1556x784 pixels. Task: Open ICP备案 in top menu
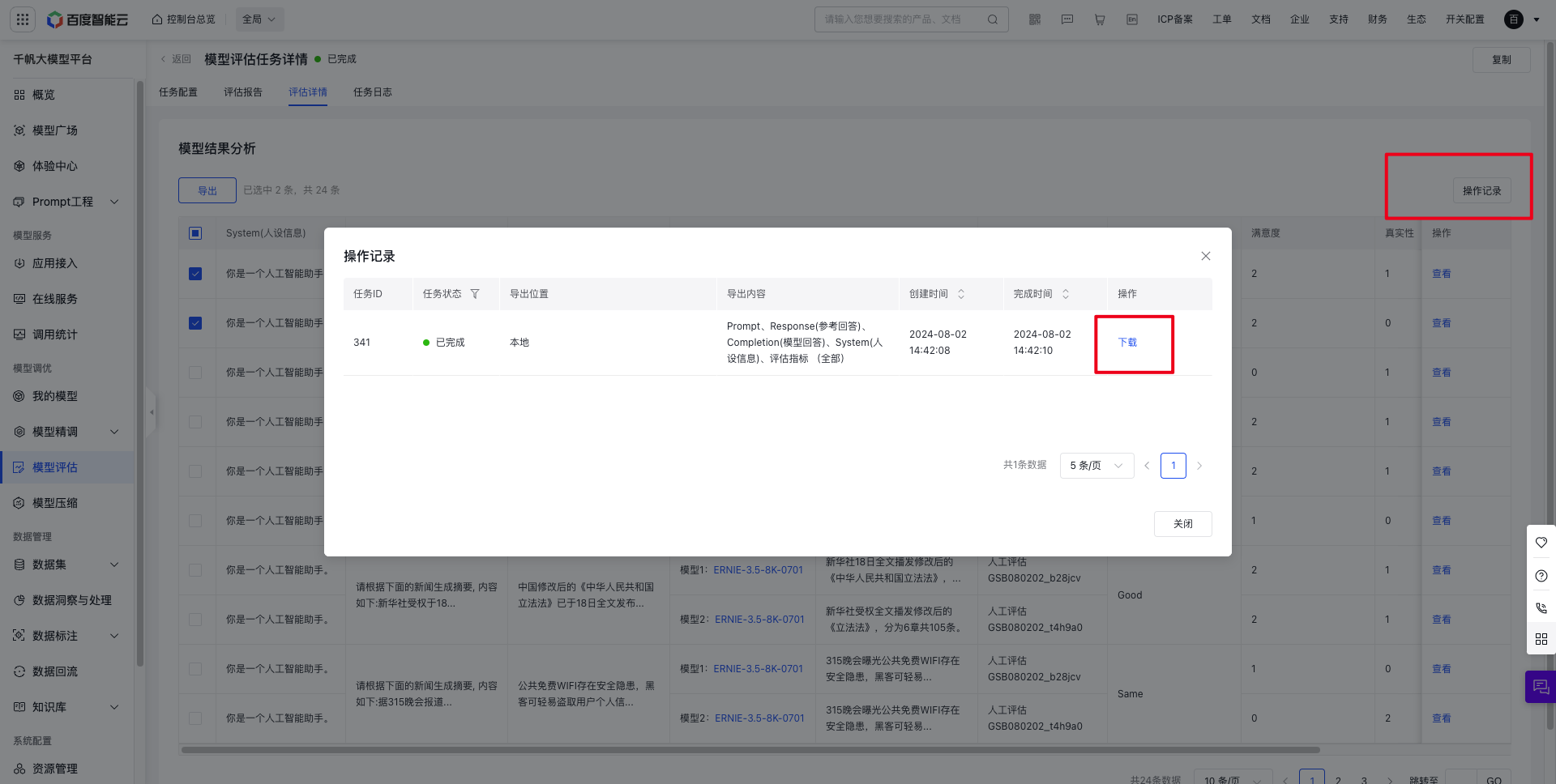pyautogui.click(x=1175, y=19)
